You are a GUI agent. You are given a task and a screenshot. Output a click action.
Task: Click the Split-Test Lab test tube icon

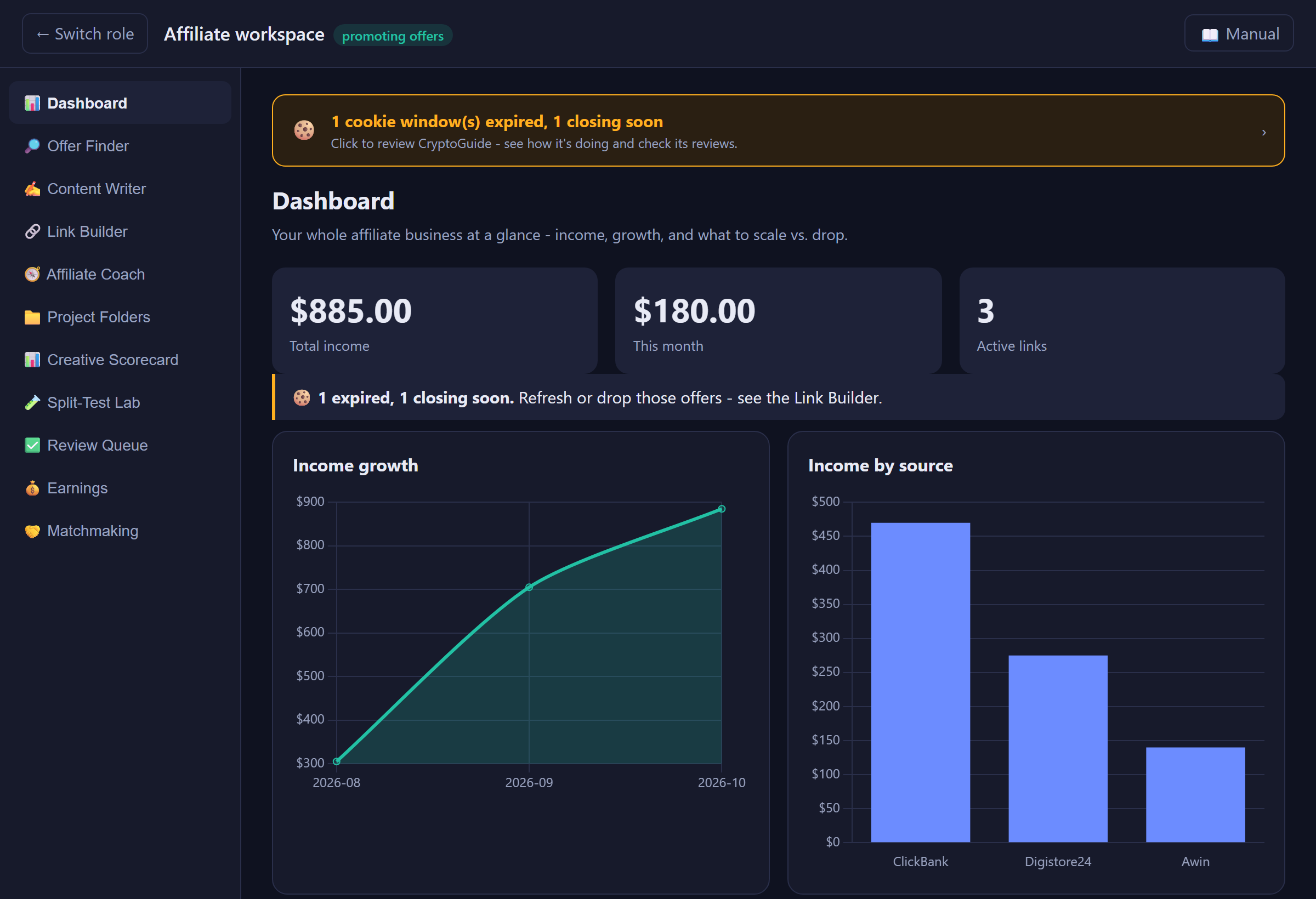coord(32,402)
